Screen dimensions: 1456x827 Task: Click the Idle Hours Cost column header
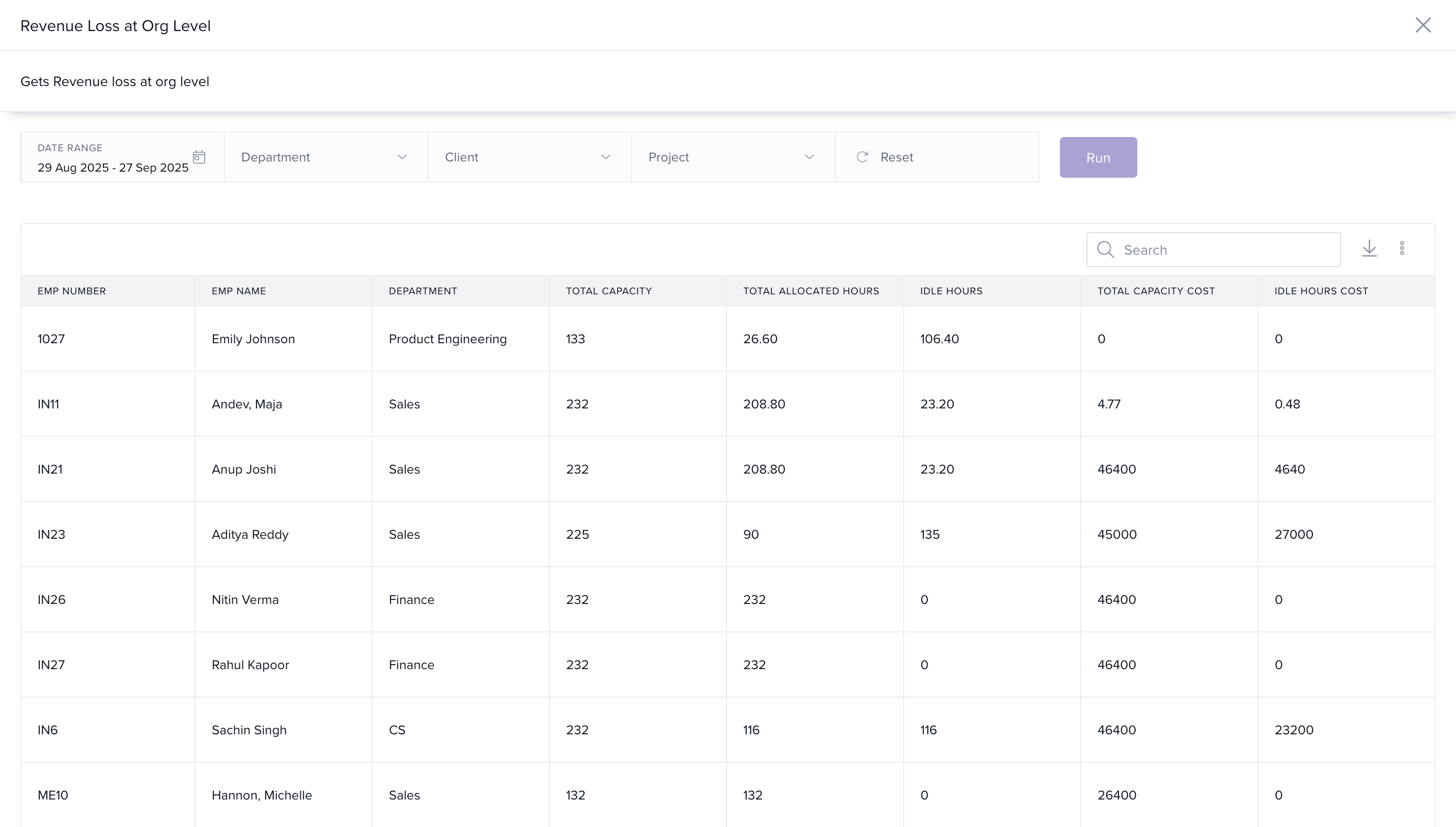pos(1321,291)
